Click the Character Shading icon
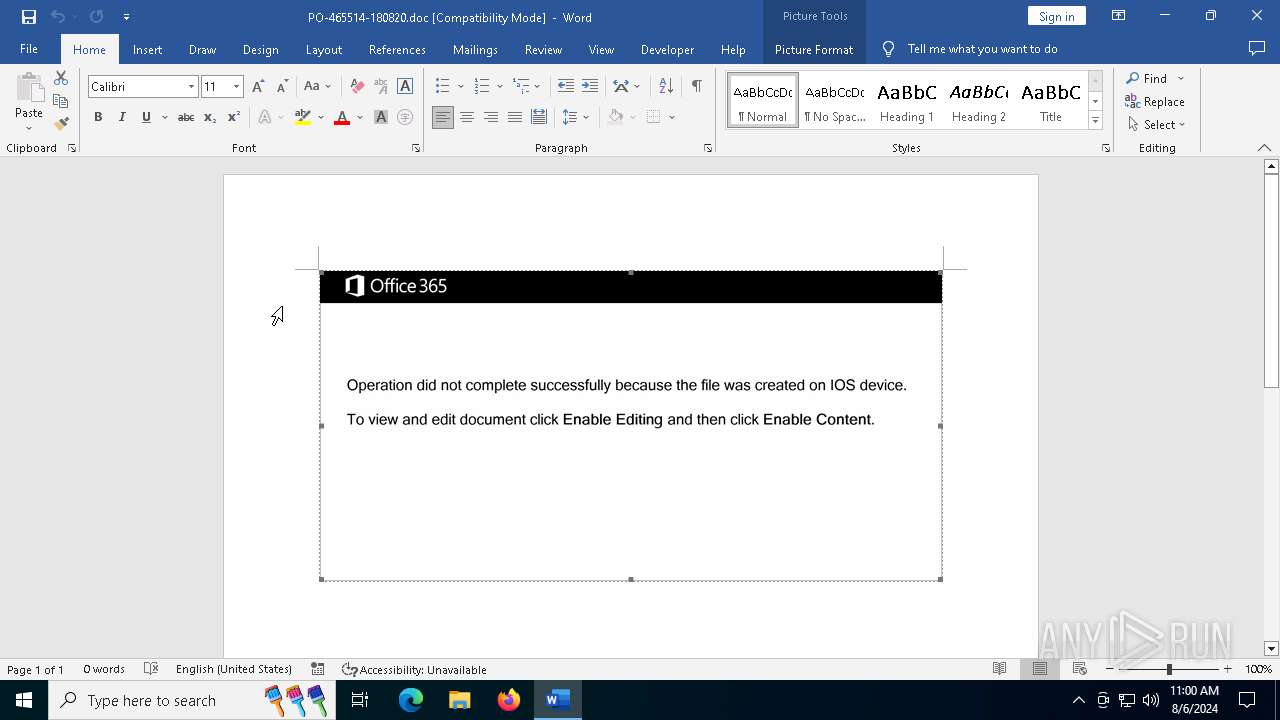Viewport: 1280px width, 720px height. pos(381,118)
